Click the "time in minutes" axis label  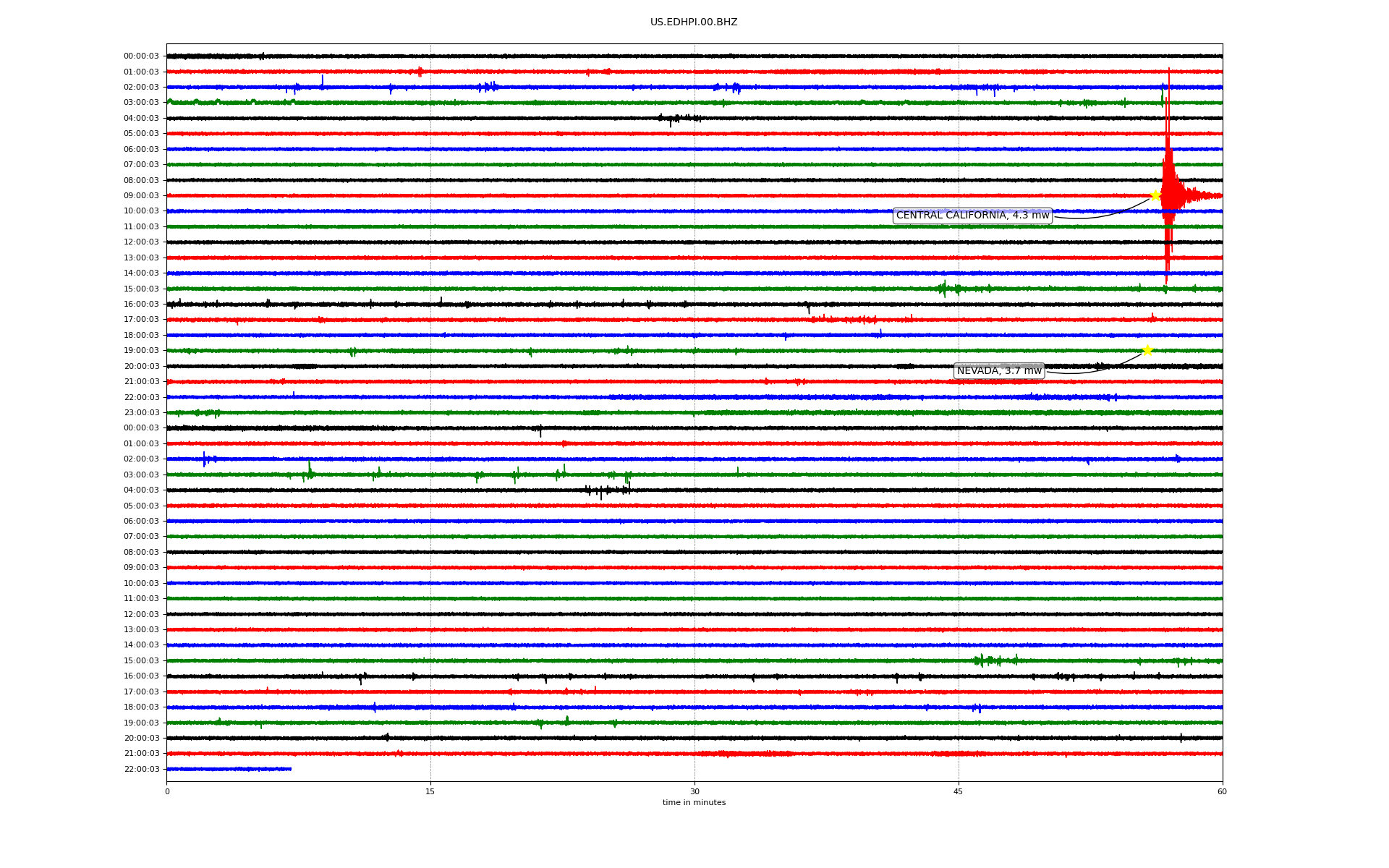[694, 803]
